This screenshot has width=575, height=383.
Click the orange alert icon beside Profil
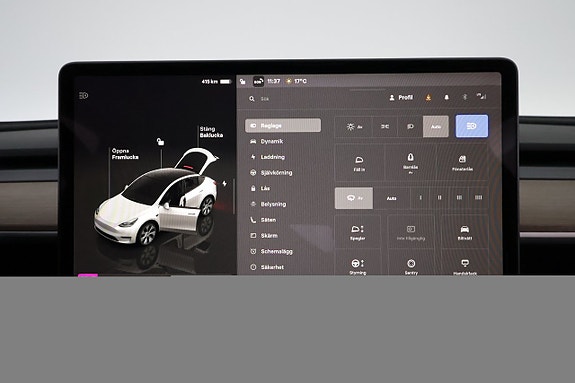tap(428, 98)
